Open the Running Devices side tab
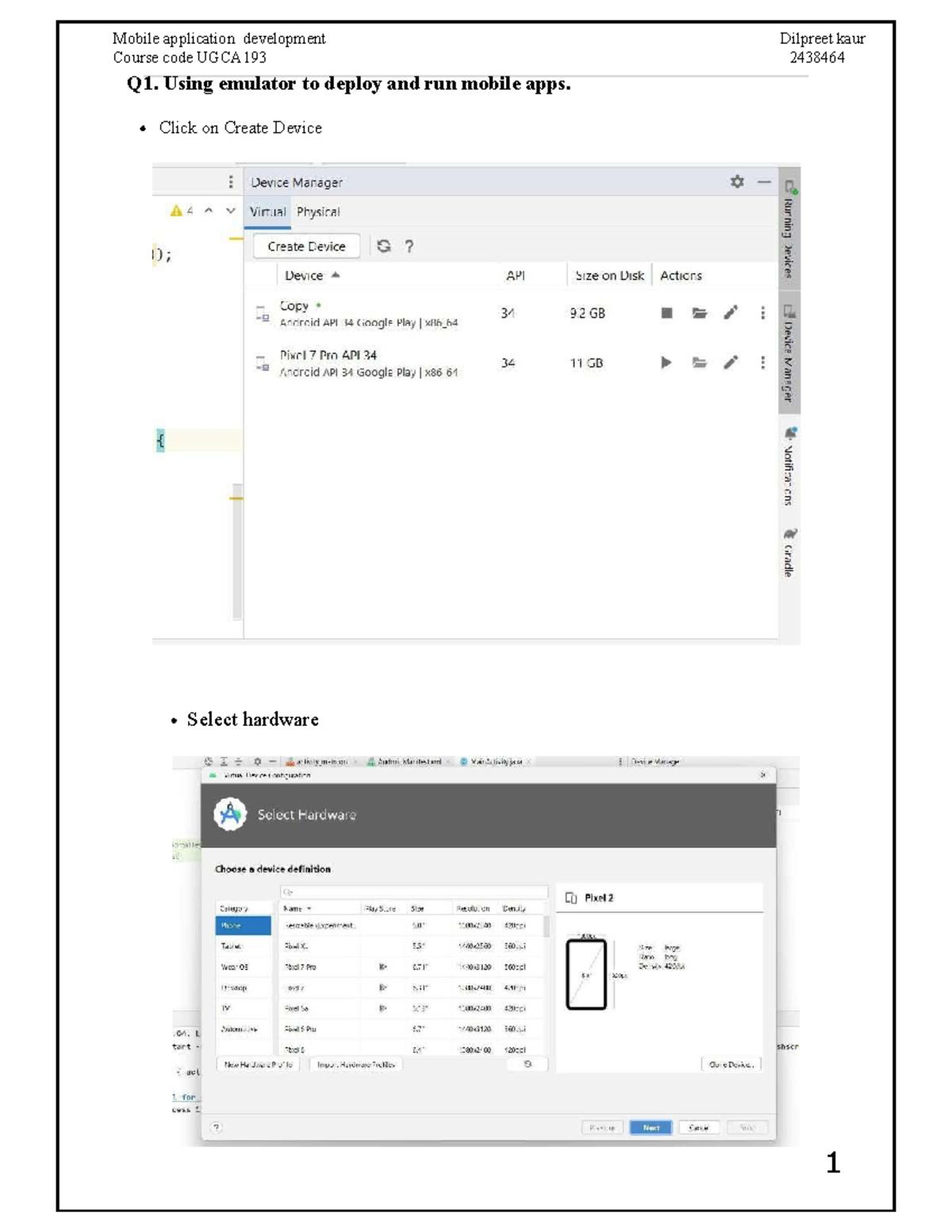Viewport: 952px width, 1232px height. pos(789,230)
